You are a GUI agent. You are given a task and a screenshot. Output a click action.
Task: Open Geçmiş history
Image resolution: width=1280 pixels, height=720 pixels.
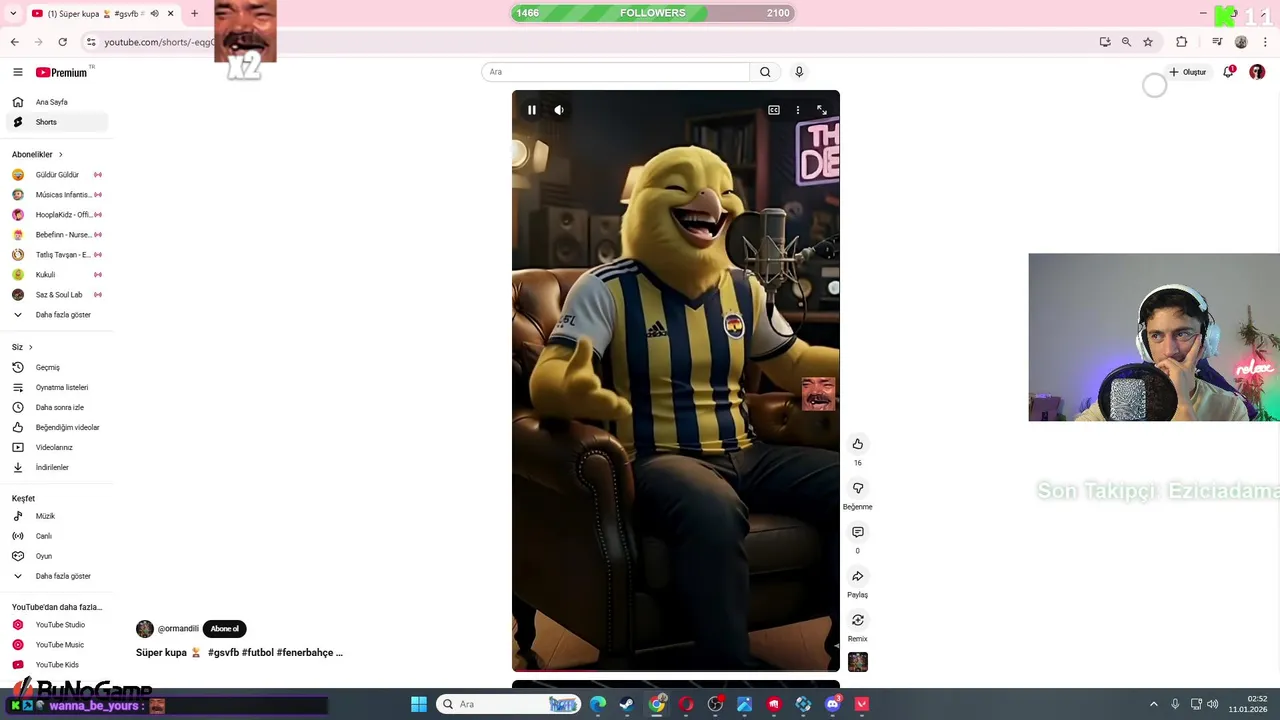point(57,367)
